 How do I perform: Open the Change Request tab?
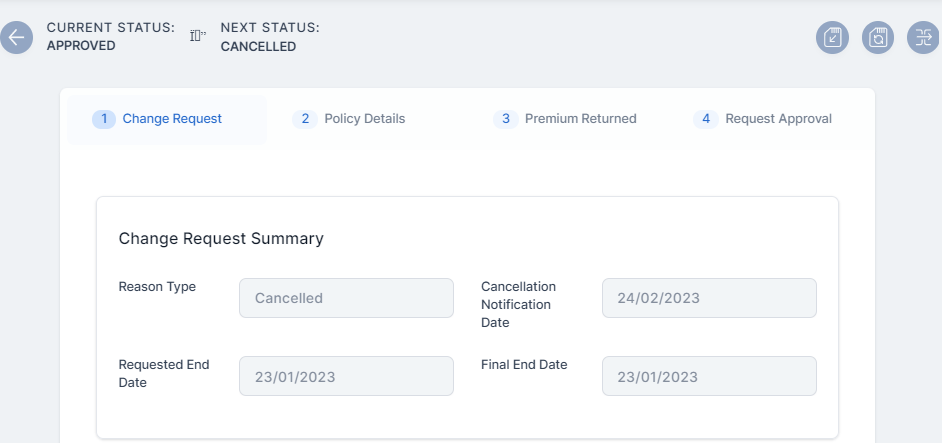click(x=172, y=119)
